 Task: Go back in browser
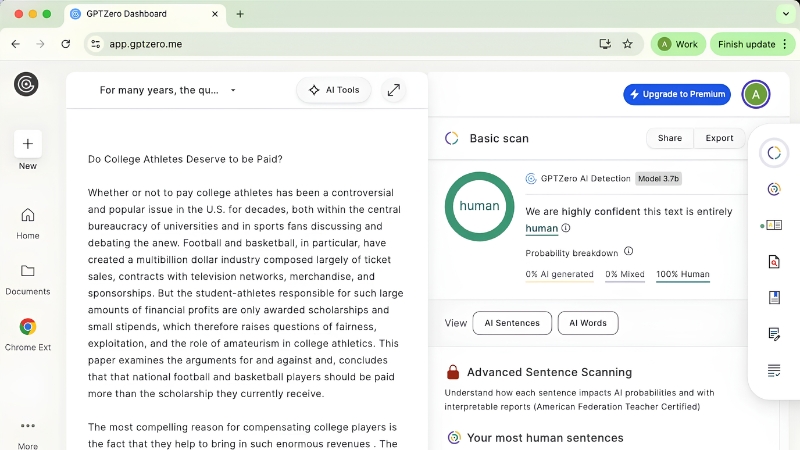16,44
